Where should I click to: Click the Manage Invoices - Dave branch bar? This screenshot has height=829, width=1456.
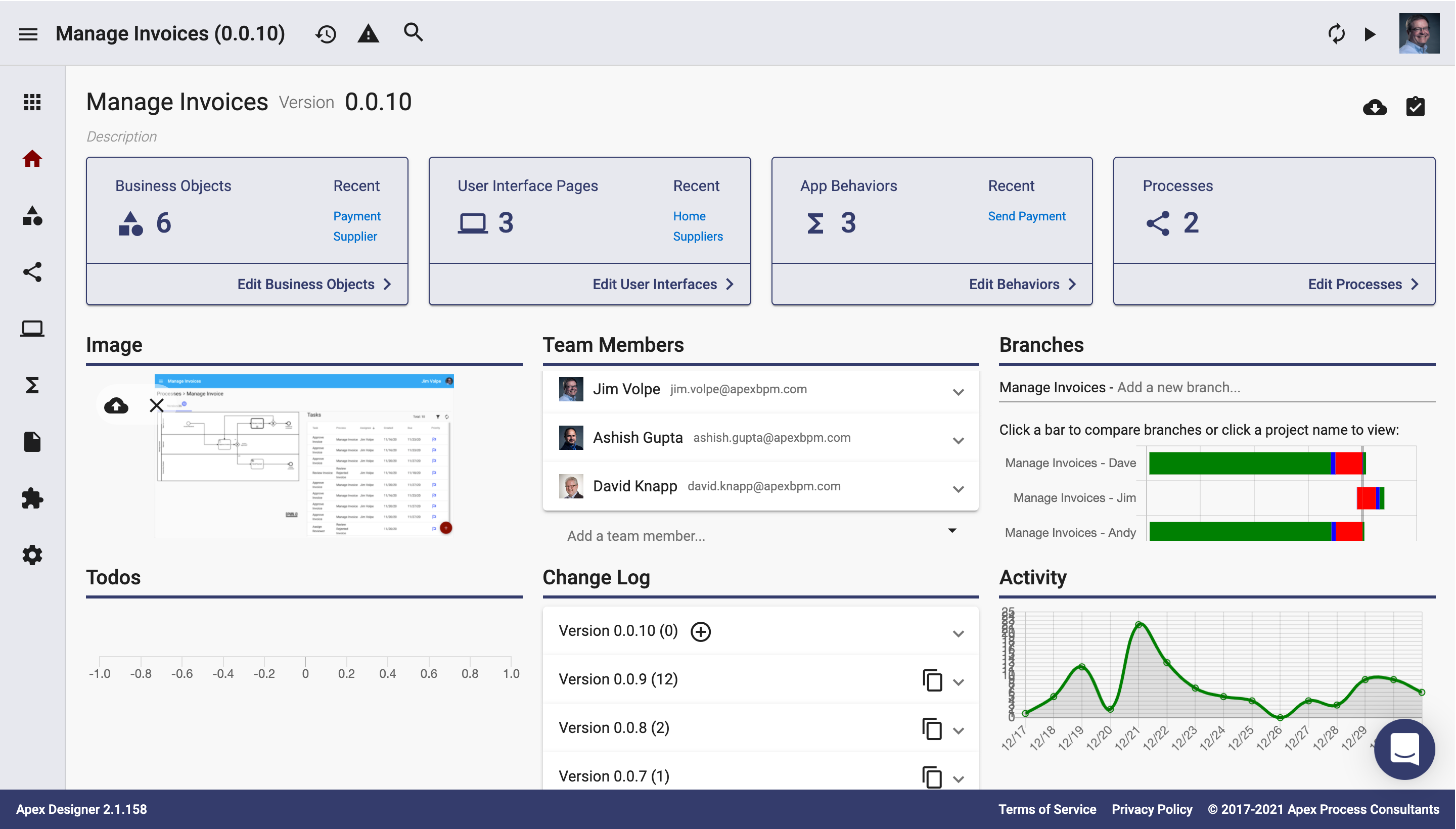1257,463
